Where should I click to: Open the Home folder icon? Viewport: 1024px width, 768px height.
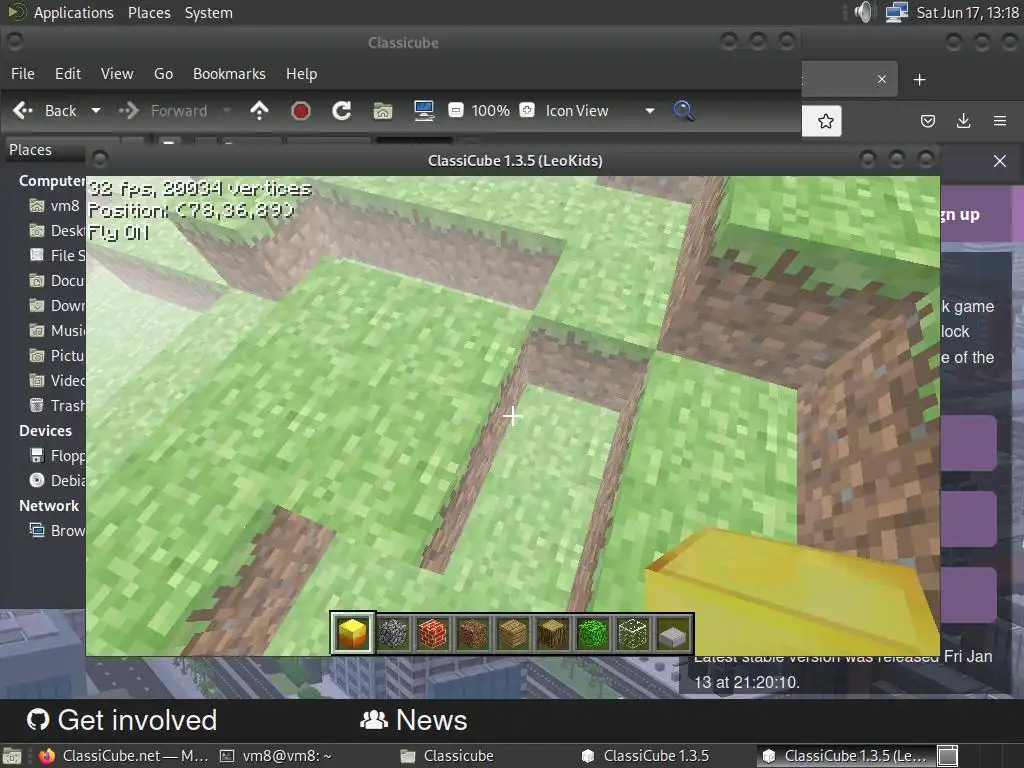383,111
